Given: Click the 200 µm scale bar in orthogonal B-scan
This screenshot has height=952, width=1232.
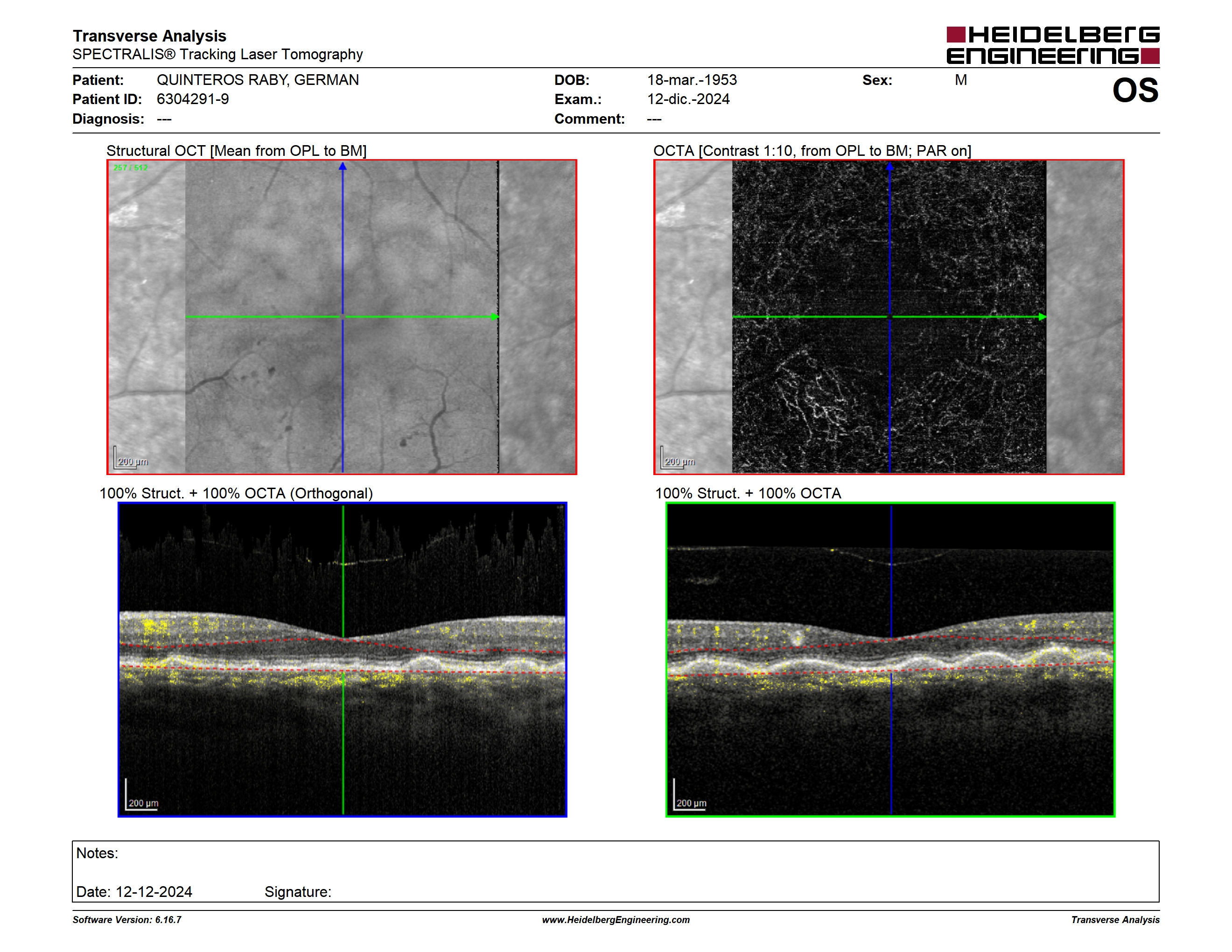Looking at the screenshot, I should 141,795.
